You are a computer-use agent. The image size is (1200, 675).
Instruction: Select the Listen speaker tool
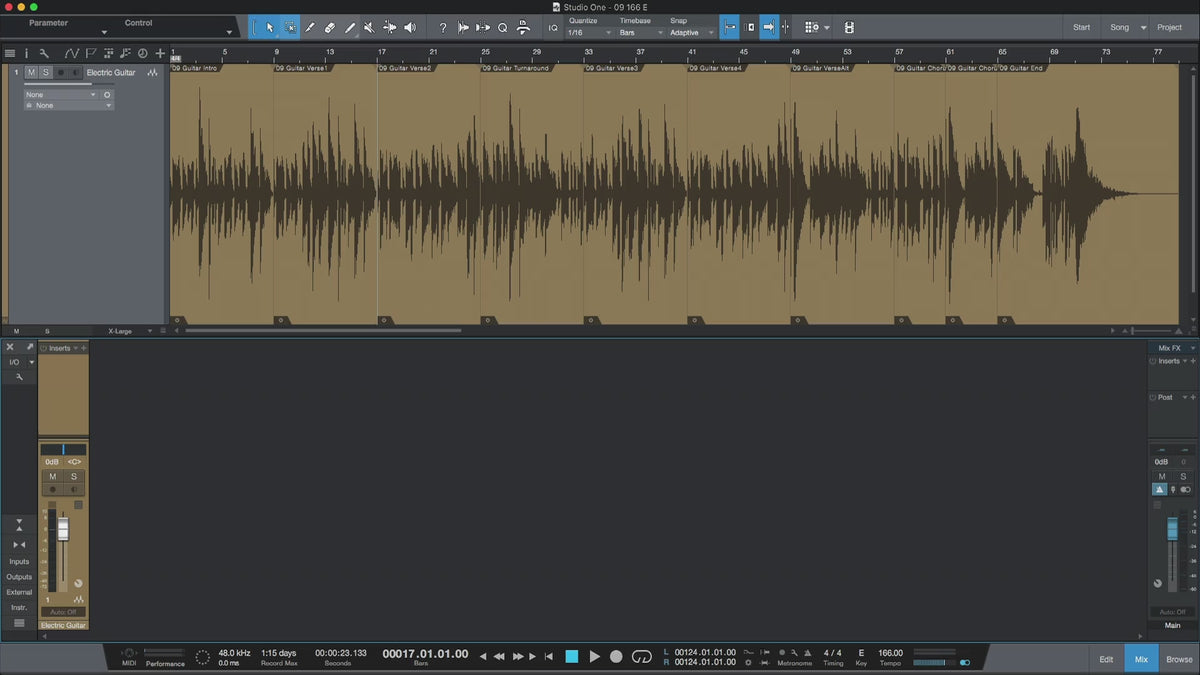(409, 28)
